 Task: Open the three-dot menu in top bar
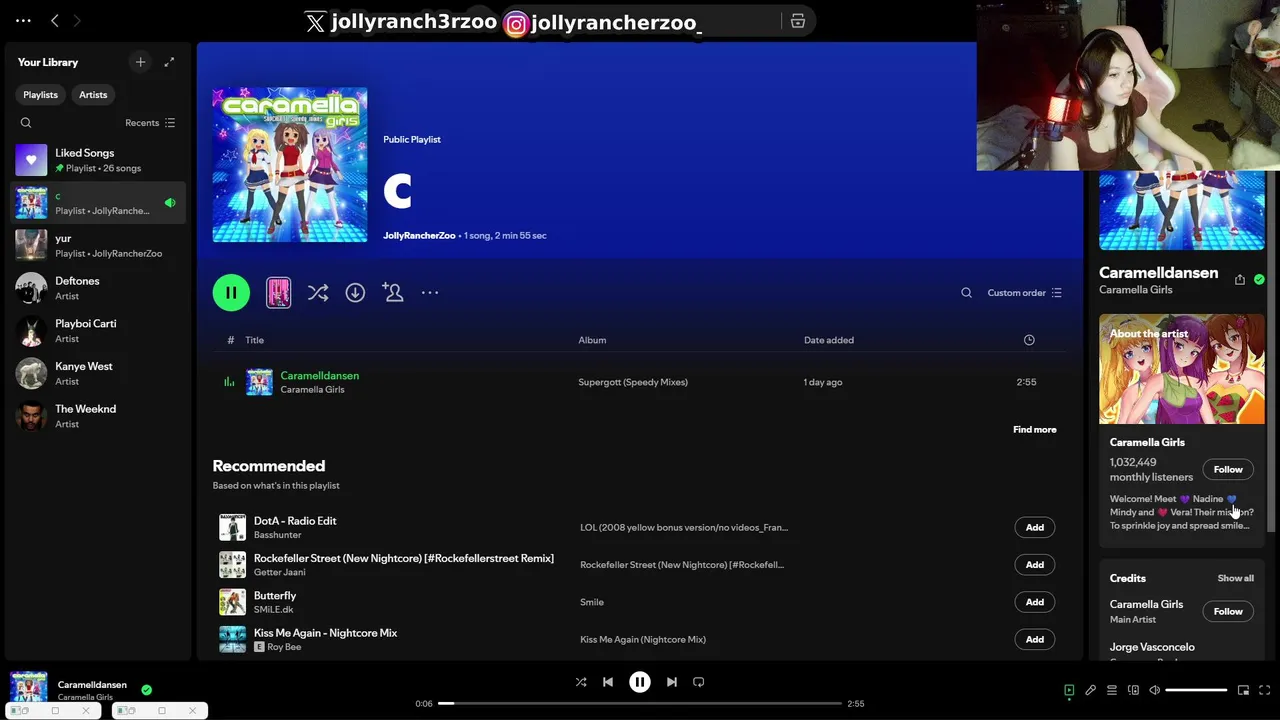click(23, 20)
